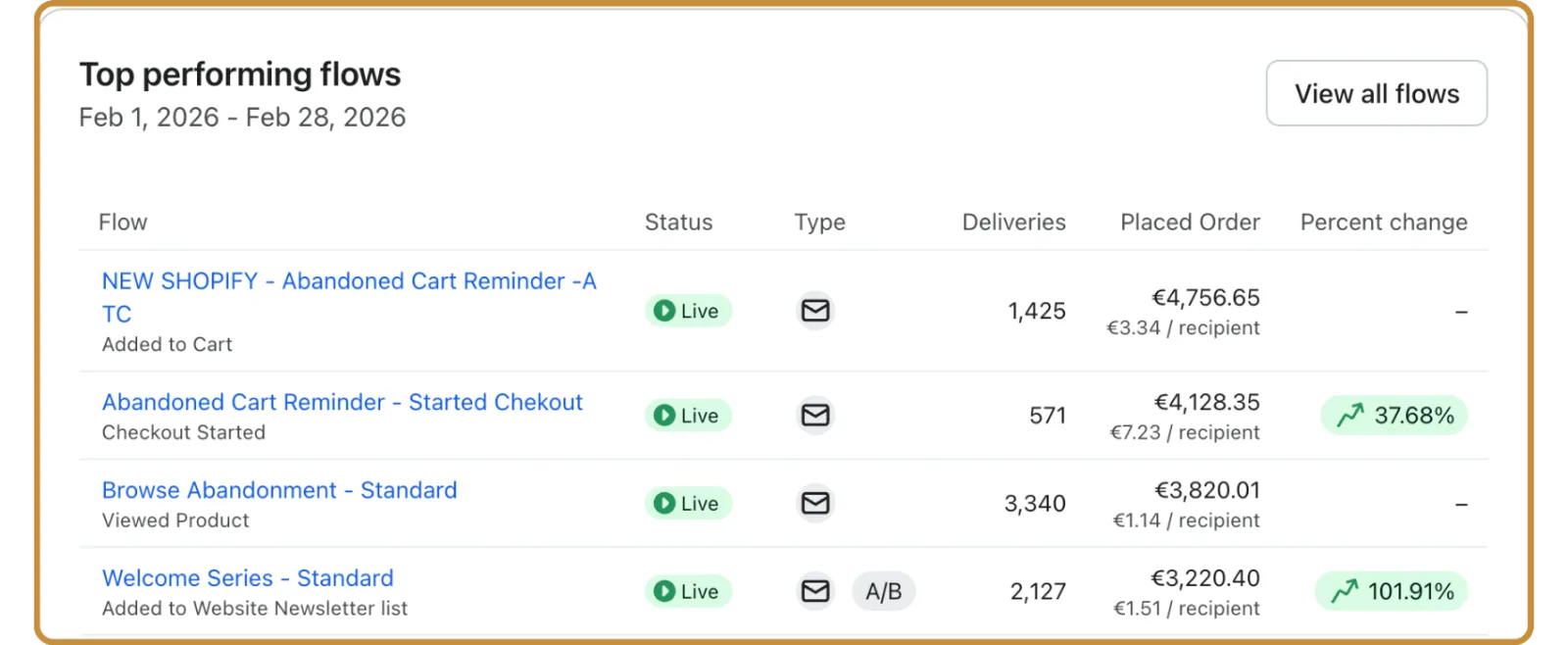Click Live badge on Started Chekout flow
Screen dimensions: 1568x645
click(x=688, y=416)
